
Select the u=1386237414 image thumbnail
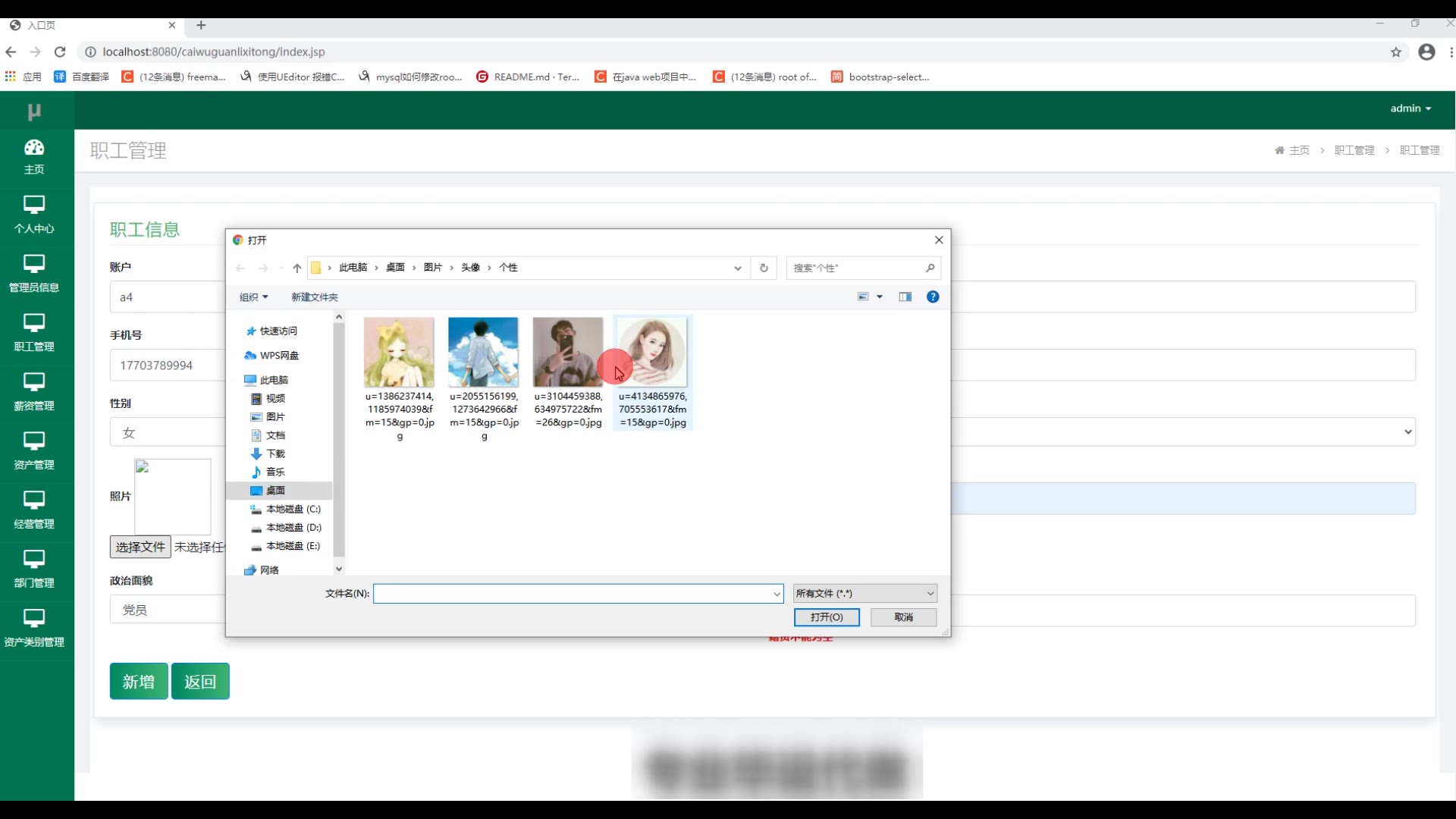point(399,353)
